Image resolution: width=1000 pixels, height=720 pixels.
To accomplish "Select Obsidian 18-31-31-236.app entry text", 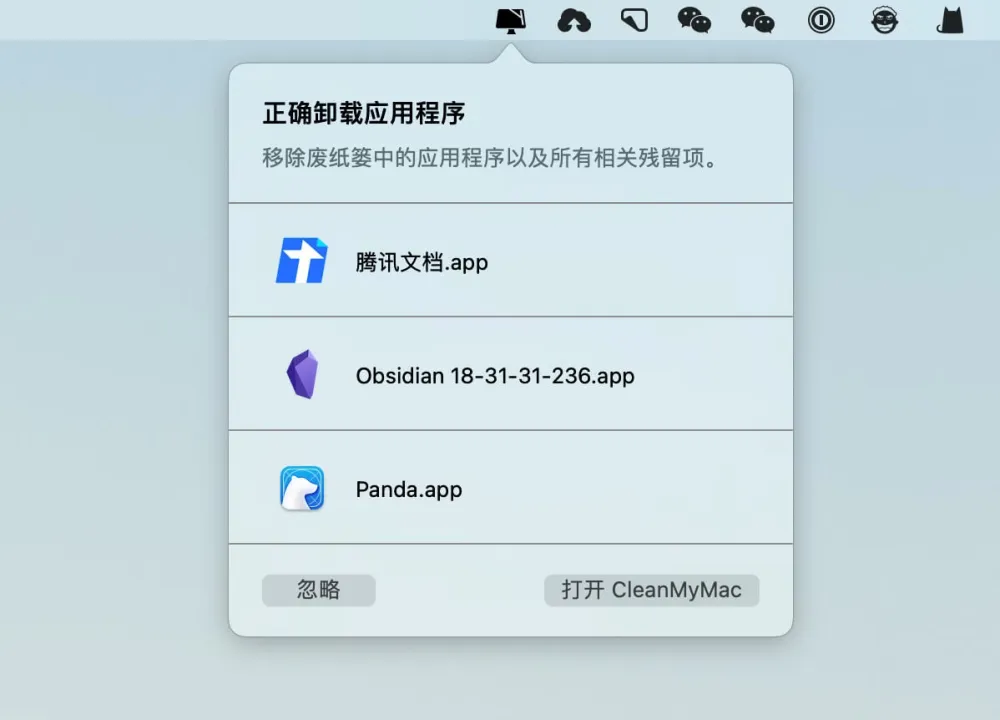I will [495, 376].
